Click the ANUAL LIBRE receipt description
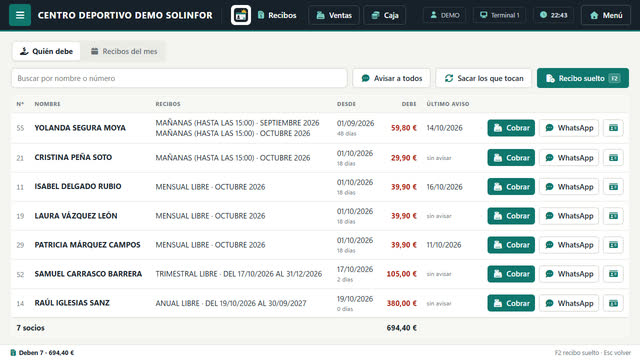The image size is (640, 360). tap(231, 303)
